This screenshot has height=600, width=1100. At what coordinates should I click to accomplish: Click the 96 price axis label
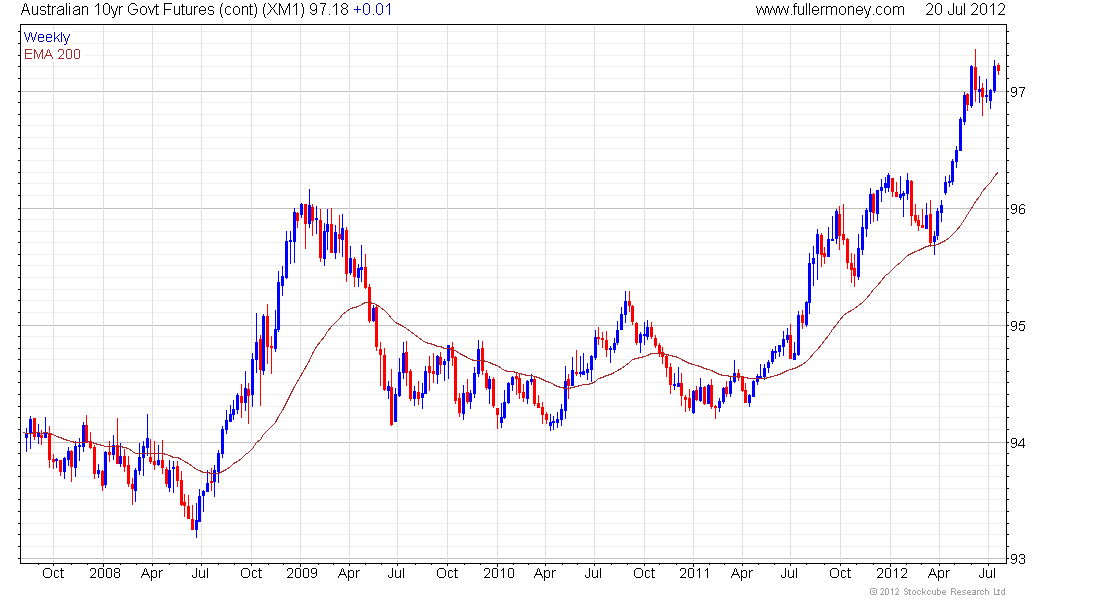click(1018, 209)
